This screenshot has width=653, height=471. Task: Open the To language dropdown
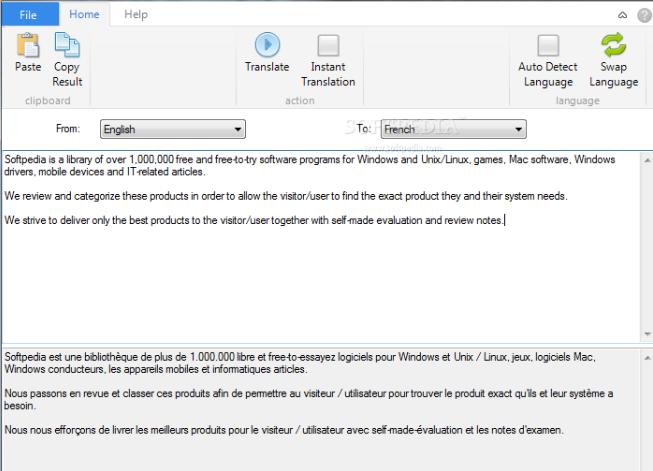[x=454, y=129]
